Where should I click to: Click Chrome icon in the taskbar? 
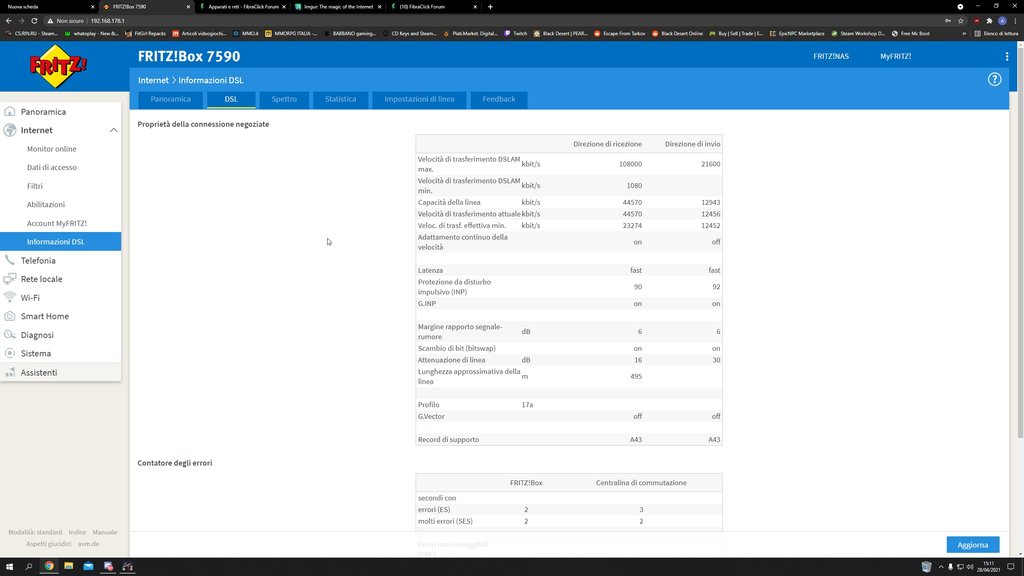tap(49, 566)
